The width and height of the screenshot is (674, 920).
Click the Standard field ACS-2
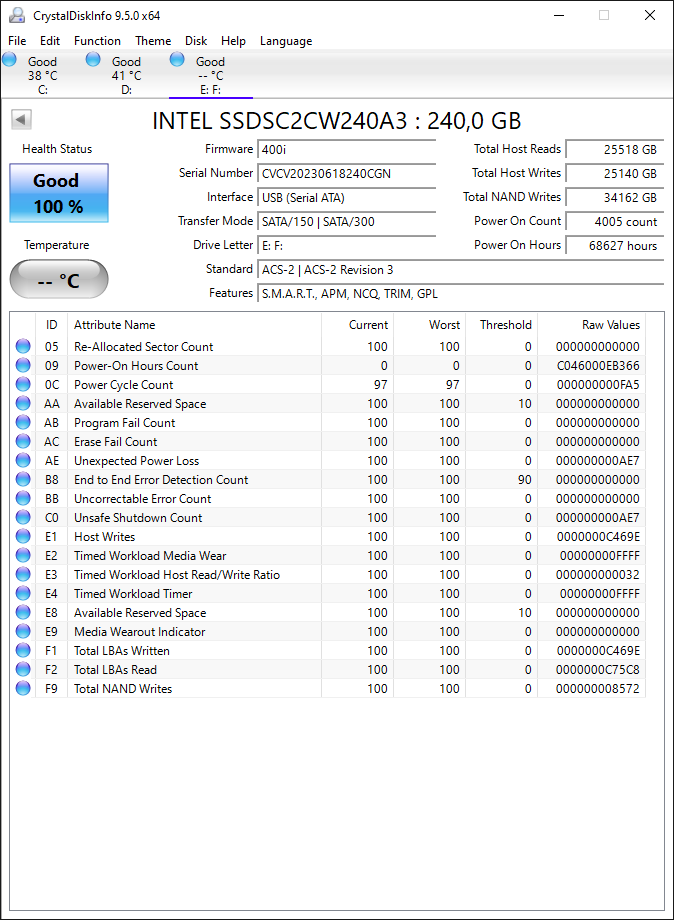(x=460, y=270)
